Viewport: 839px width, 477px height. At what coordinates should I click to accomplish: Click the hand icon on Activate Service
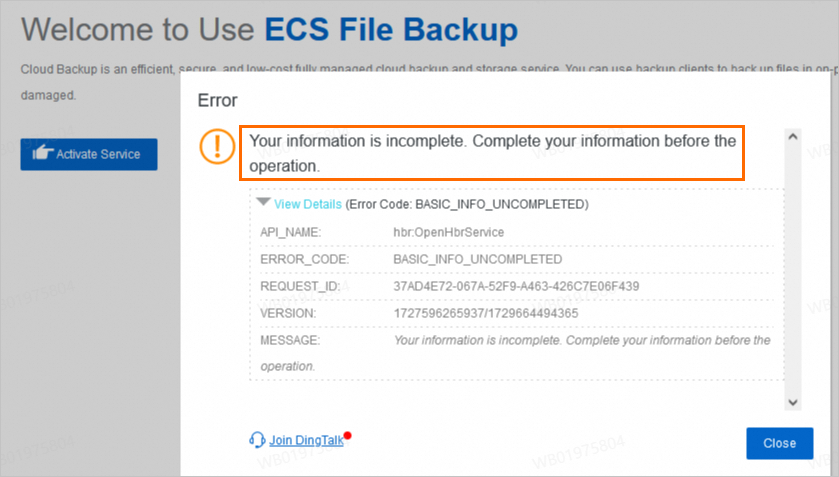click(42, 154)
